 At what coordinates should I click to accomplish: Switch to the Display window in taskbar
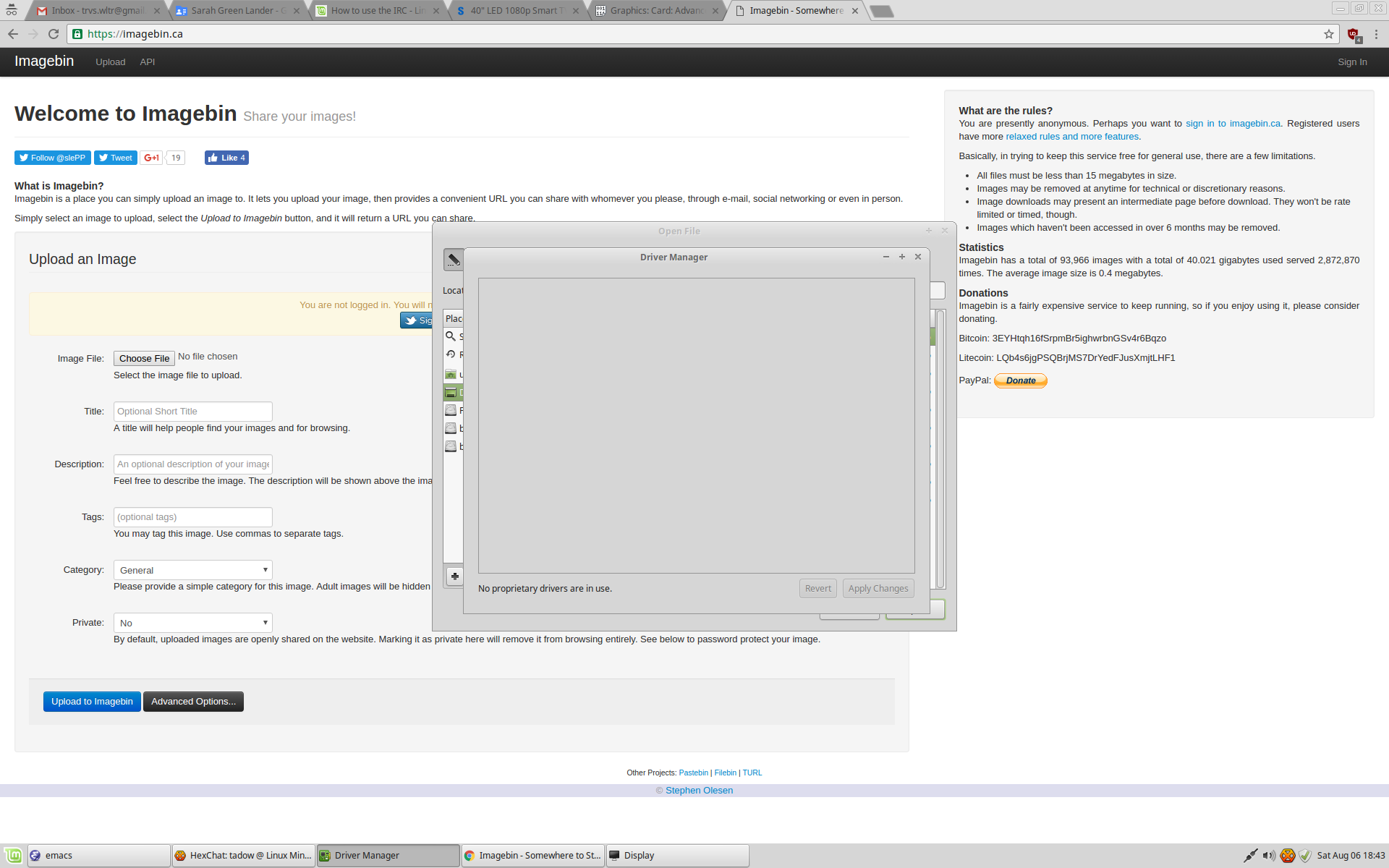678,856
